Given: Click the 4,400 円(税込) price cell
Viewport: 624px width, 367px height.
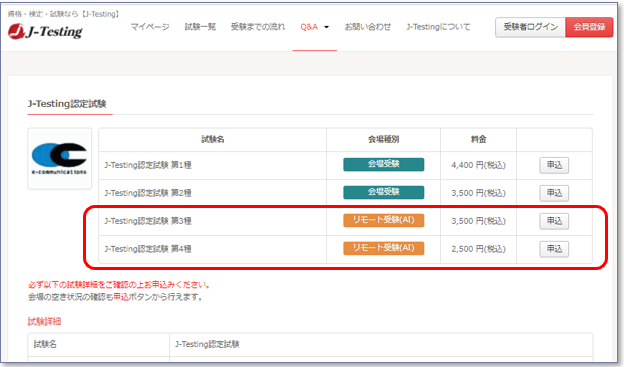Looking at the screenshot, I should [x=478, y=165].
